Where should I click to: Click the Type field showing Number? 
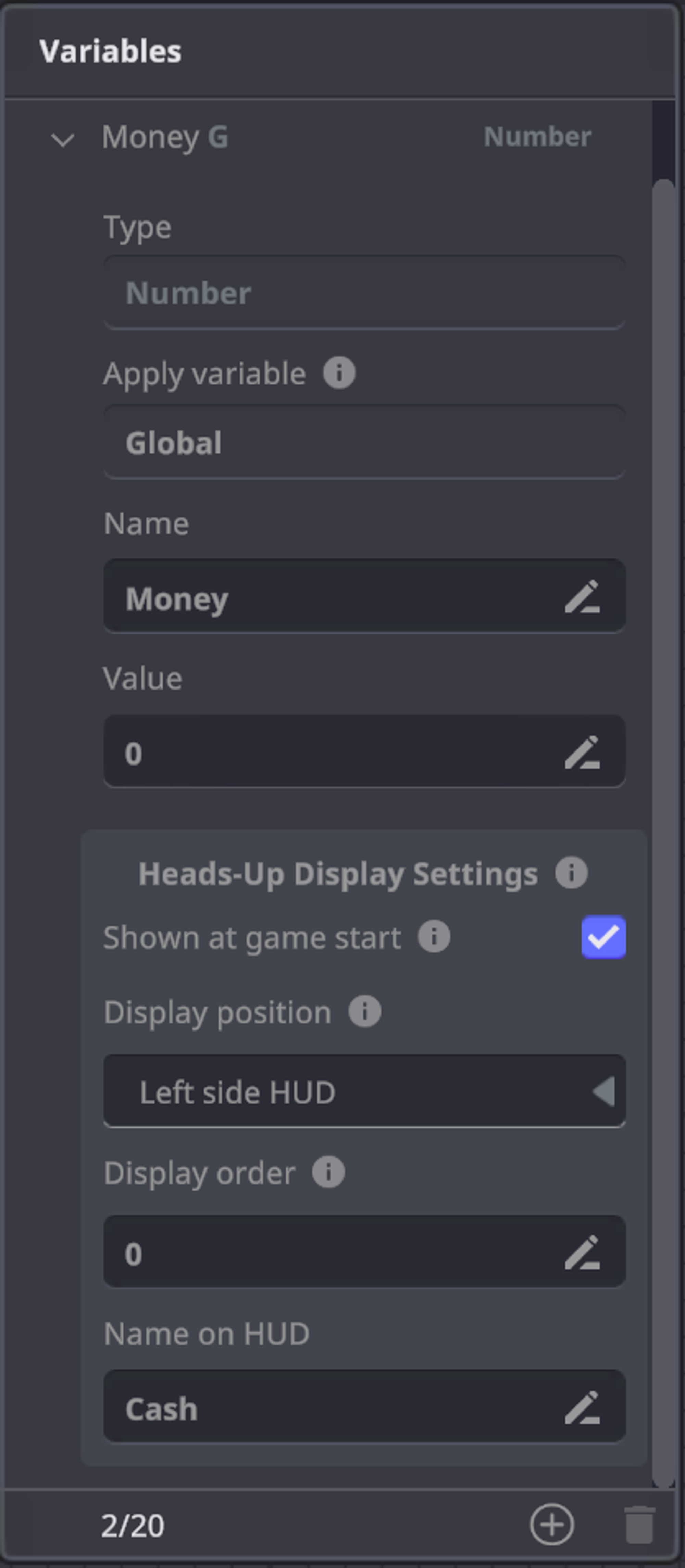coord(364,293)
